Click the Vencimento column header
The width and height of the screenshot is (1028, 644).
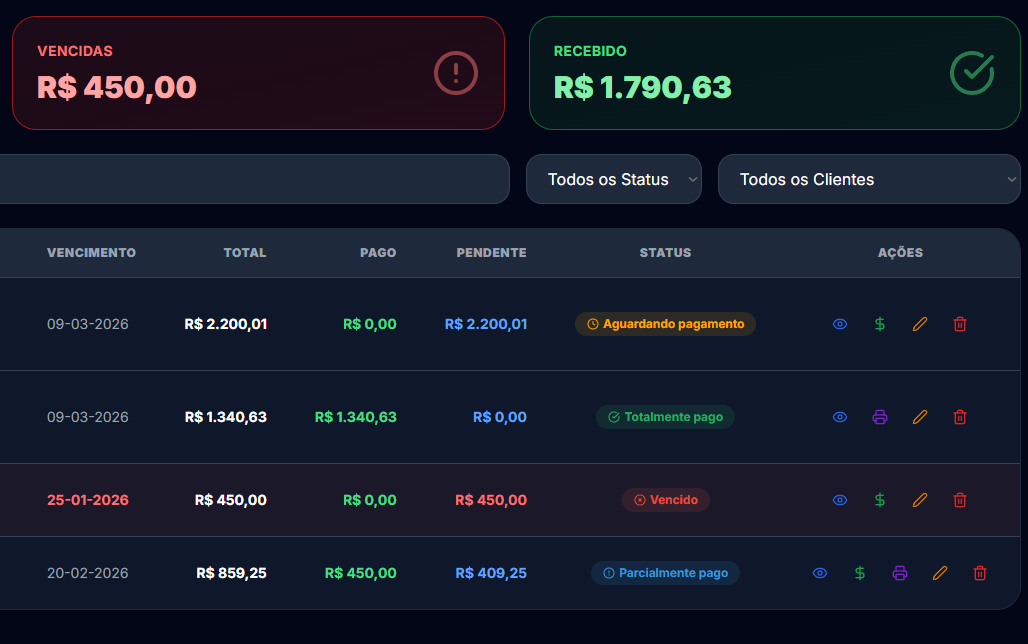tap(91, 253)
